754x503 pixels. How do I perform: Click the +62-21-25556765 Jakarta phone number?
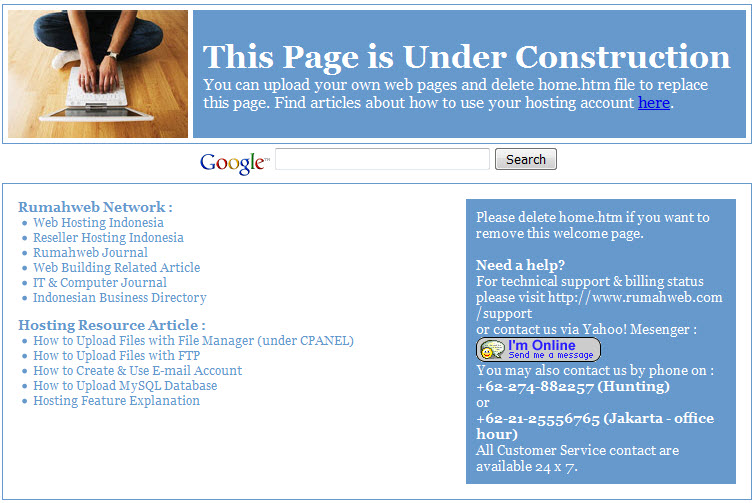coord(595,426)
